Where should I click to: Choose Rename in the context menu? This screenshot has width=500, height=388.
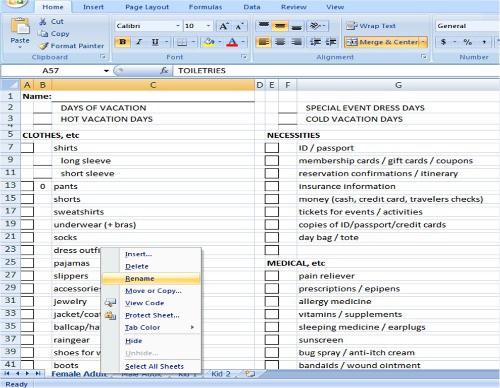click(x=151, y=279)
